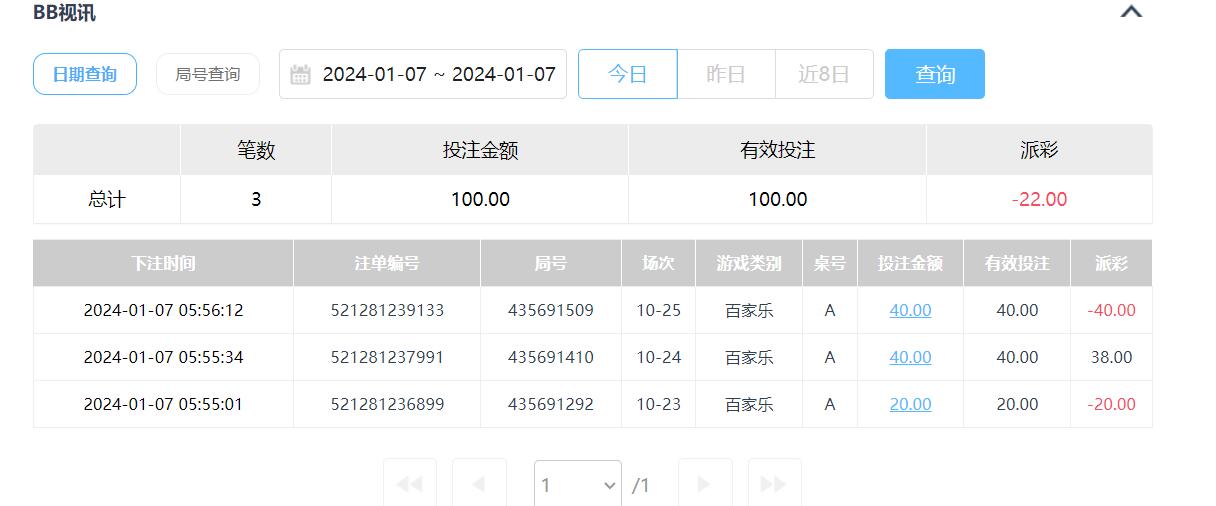Click session value 10-23

point(658,404)
